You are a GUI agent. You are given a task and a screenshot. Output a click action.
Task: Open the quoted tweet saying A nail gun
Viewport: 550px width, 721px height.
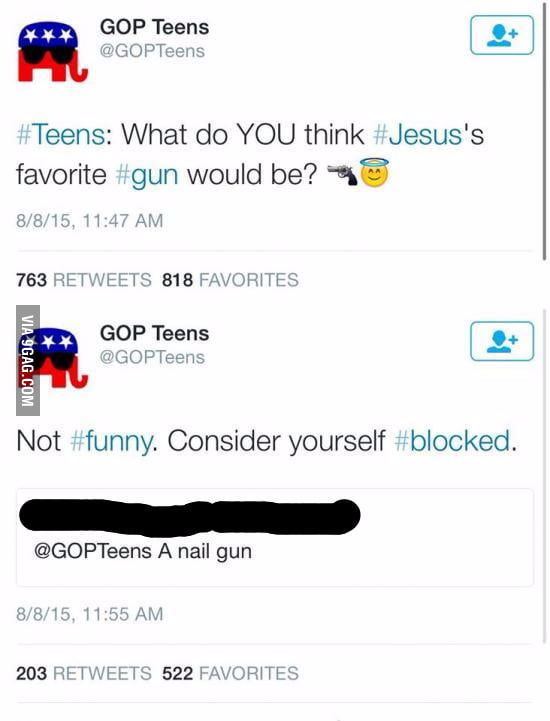click(x=275, y=538)
